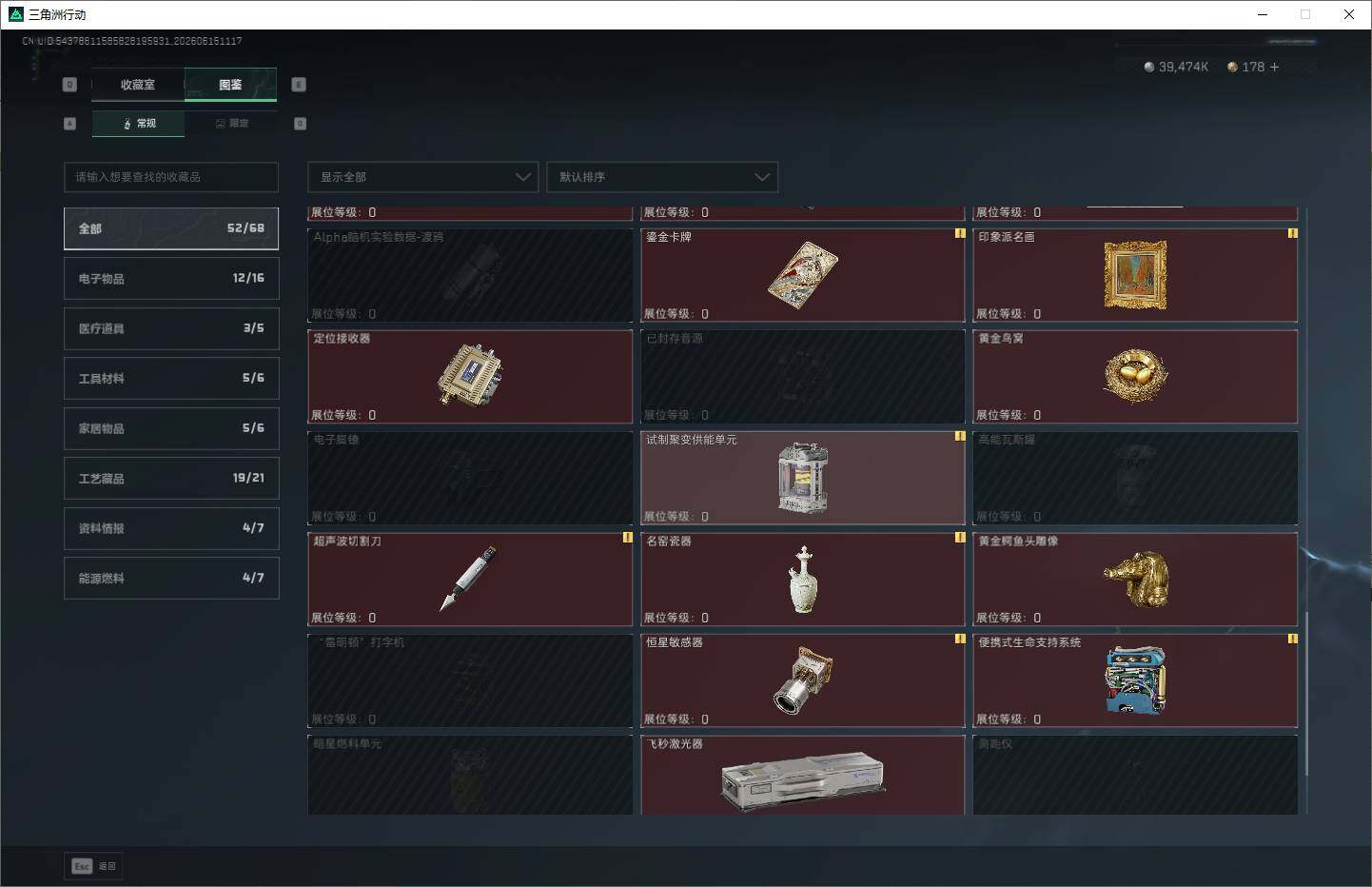This screenshot has width=1372, height=887.
Task: Click the Q key hint icon
Action: pos(69,85)
